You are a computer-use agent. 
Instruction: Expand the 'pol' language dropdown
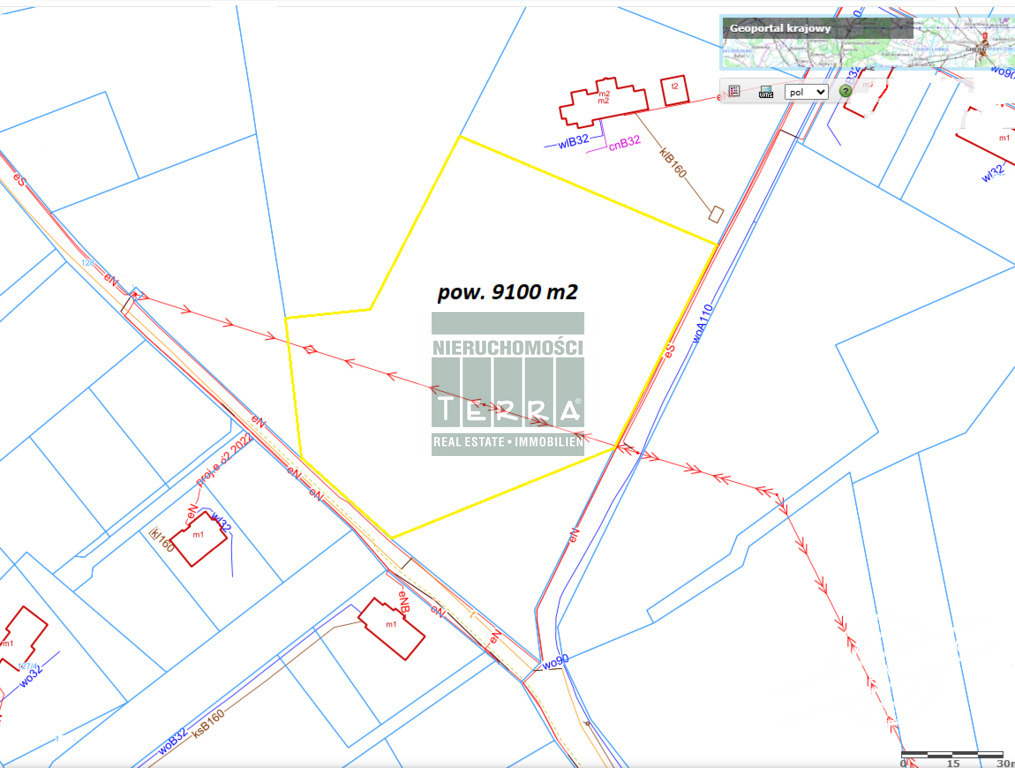tap(807, 92)
